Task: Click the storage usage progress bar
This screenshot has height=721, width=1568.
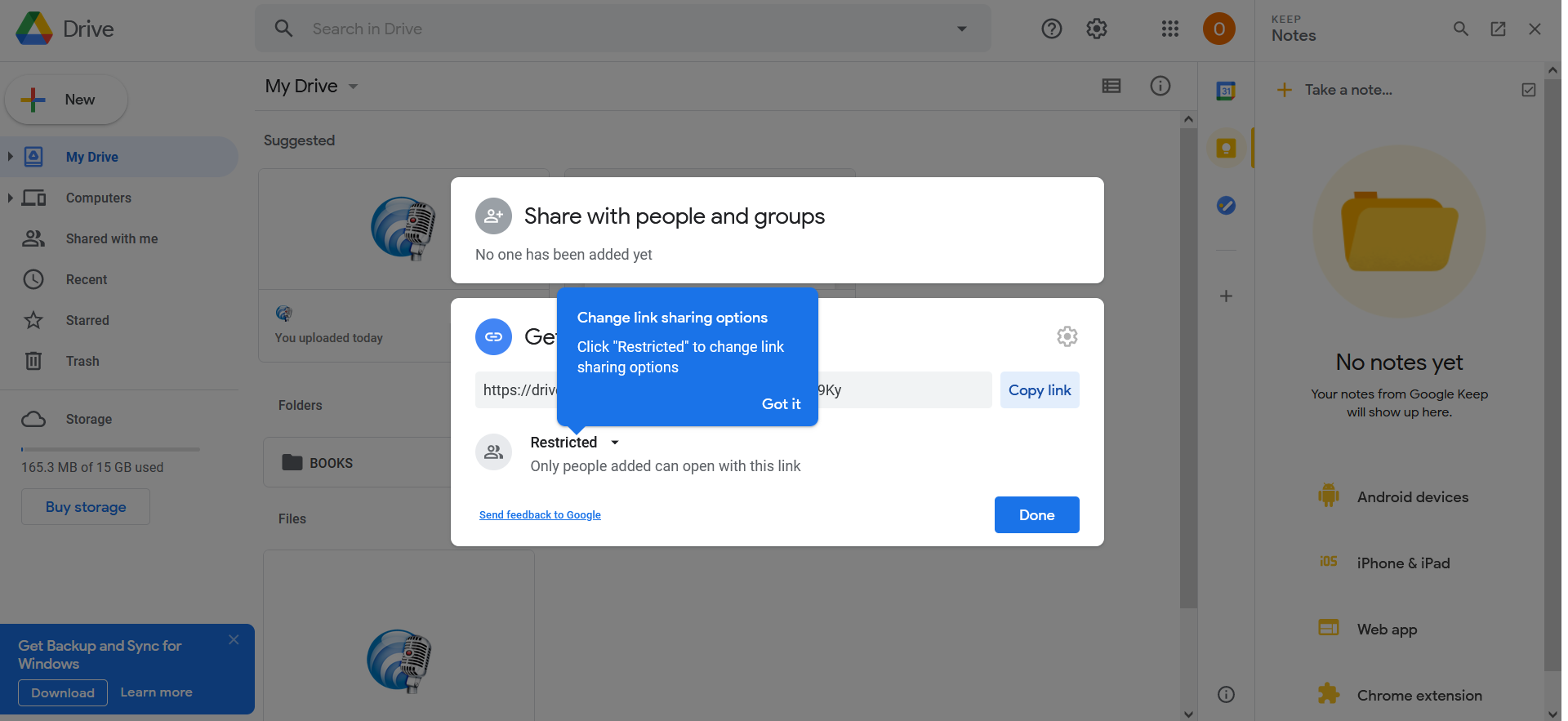Action: (x=110, y=449)
